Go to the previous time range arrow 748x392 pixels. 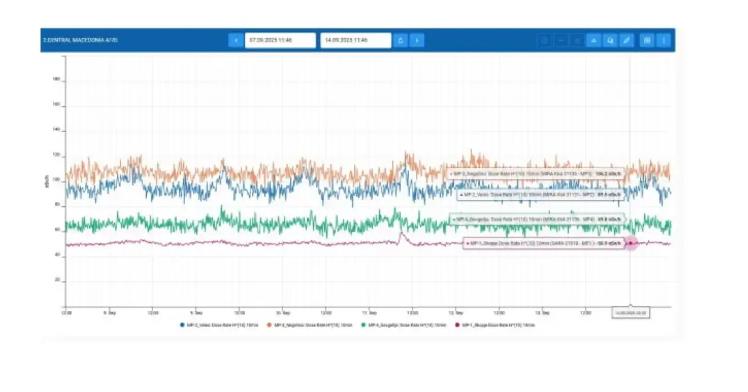[x=236, y=41]
